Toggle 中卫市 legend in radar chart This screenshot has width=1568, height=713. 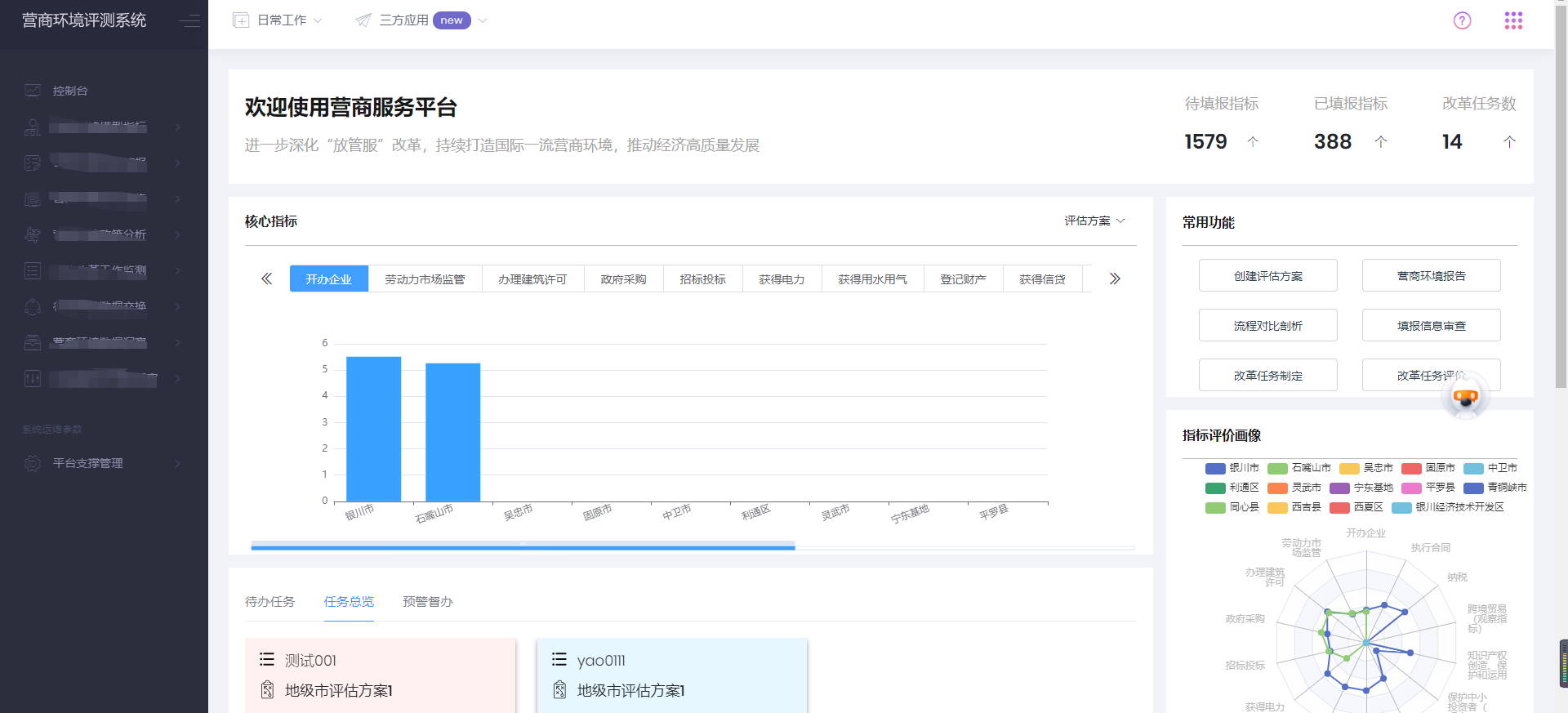coord(1490,468)
